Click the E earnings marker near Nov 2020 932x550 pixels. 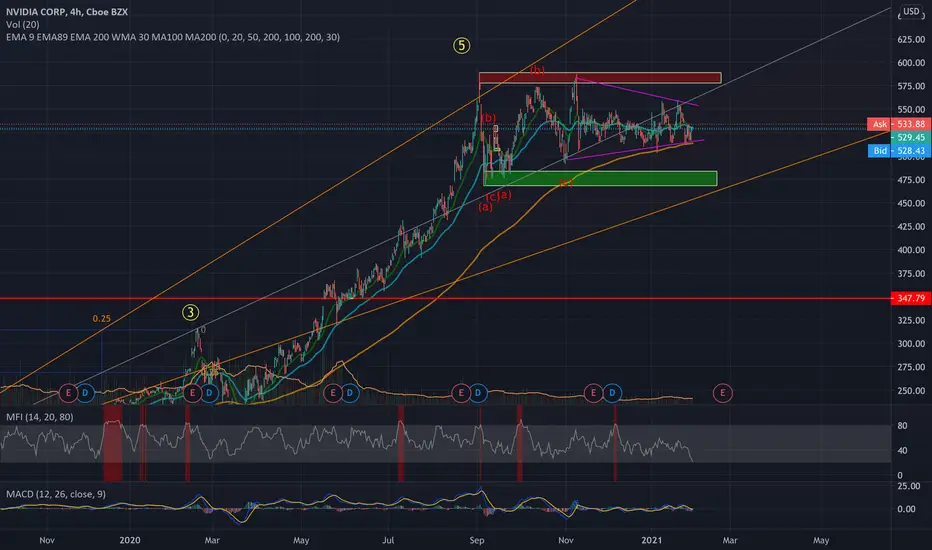coord(593,392)
